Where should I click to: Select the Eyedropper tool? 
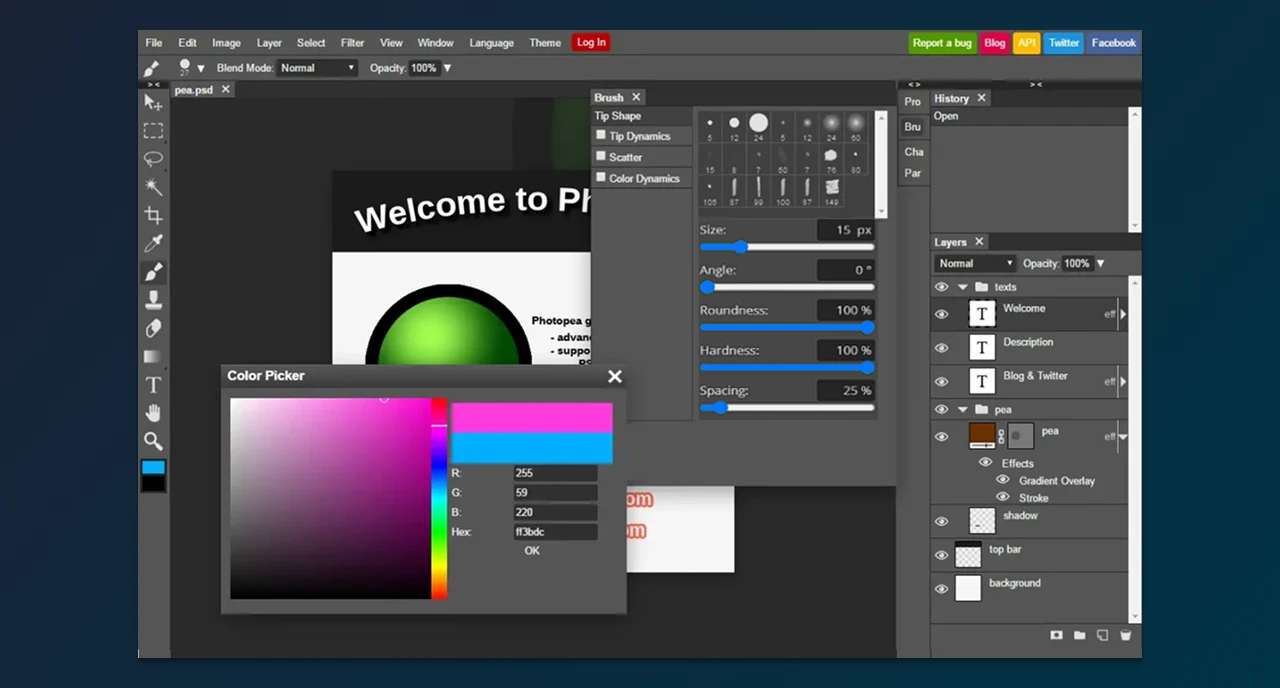pos(153,244)
